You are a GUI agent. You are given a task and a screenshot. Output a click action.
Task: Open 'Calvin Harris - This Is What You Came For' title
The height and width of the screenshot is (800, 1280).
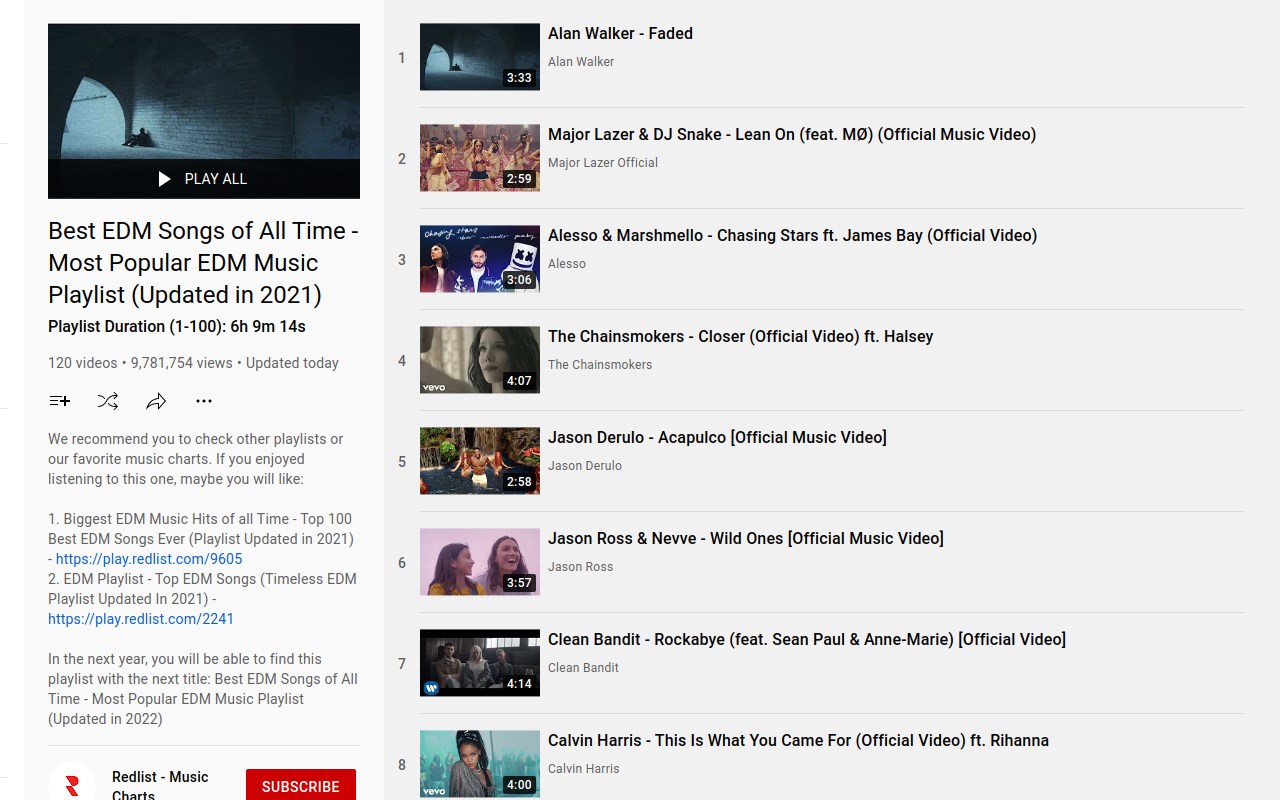click(798, 740)
